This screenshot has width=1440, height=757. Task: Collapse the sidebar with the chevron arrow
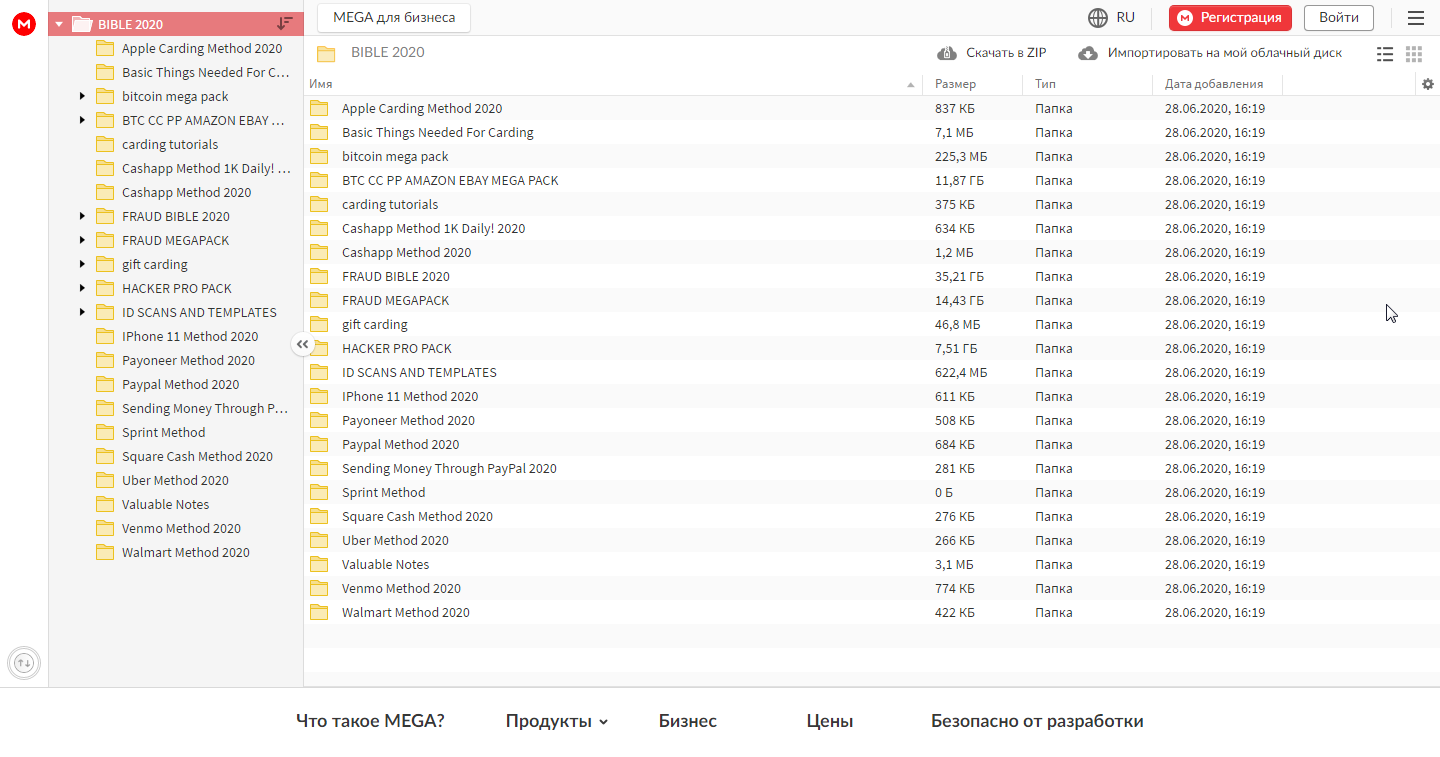[x=302, y=344]
